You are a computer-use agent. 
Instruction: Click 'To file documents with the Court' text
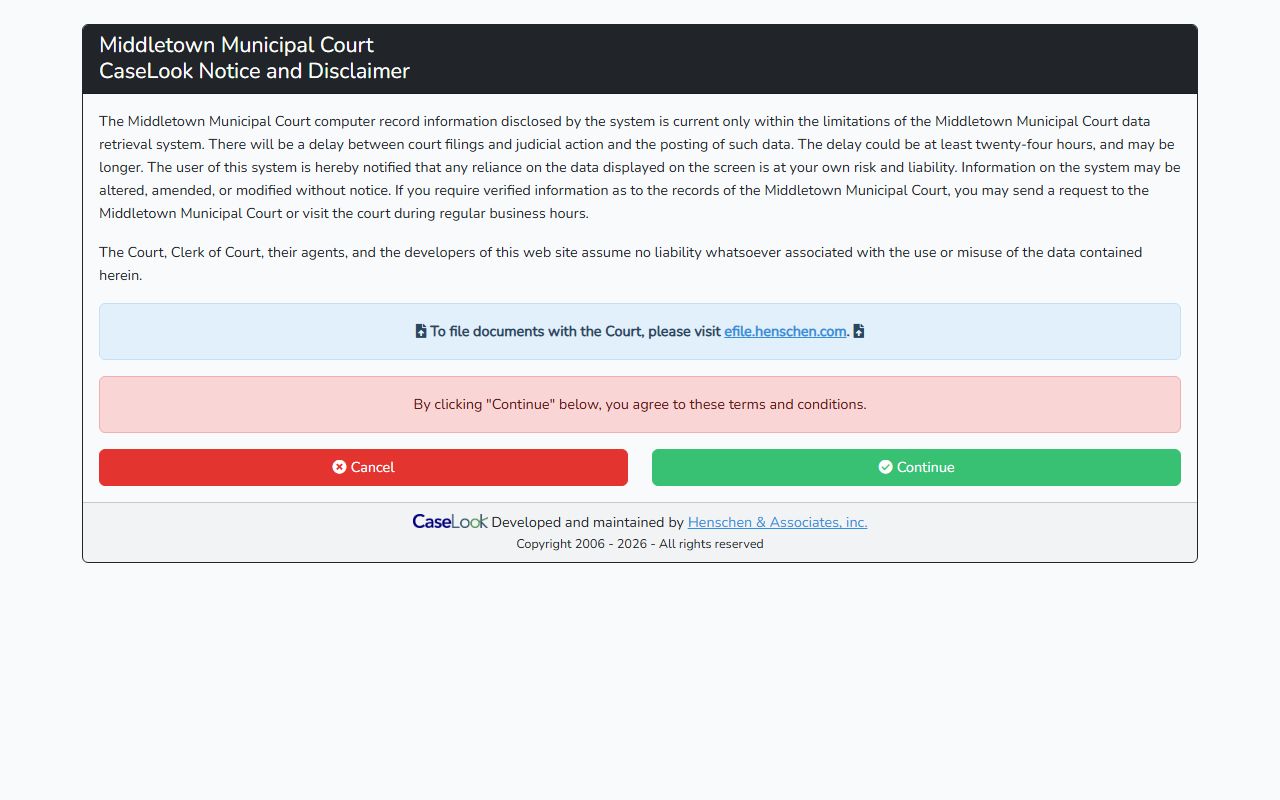(x=575, y=332)
